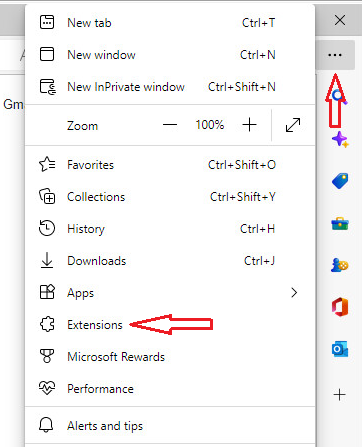
Task: Open the Games sidebar icon
Action: point(340,265)
